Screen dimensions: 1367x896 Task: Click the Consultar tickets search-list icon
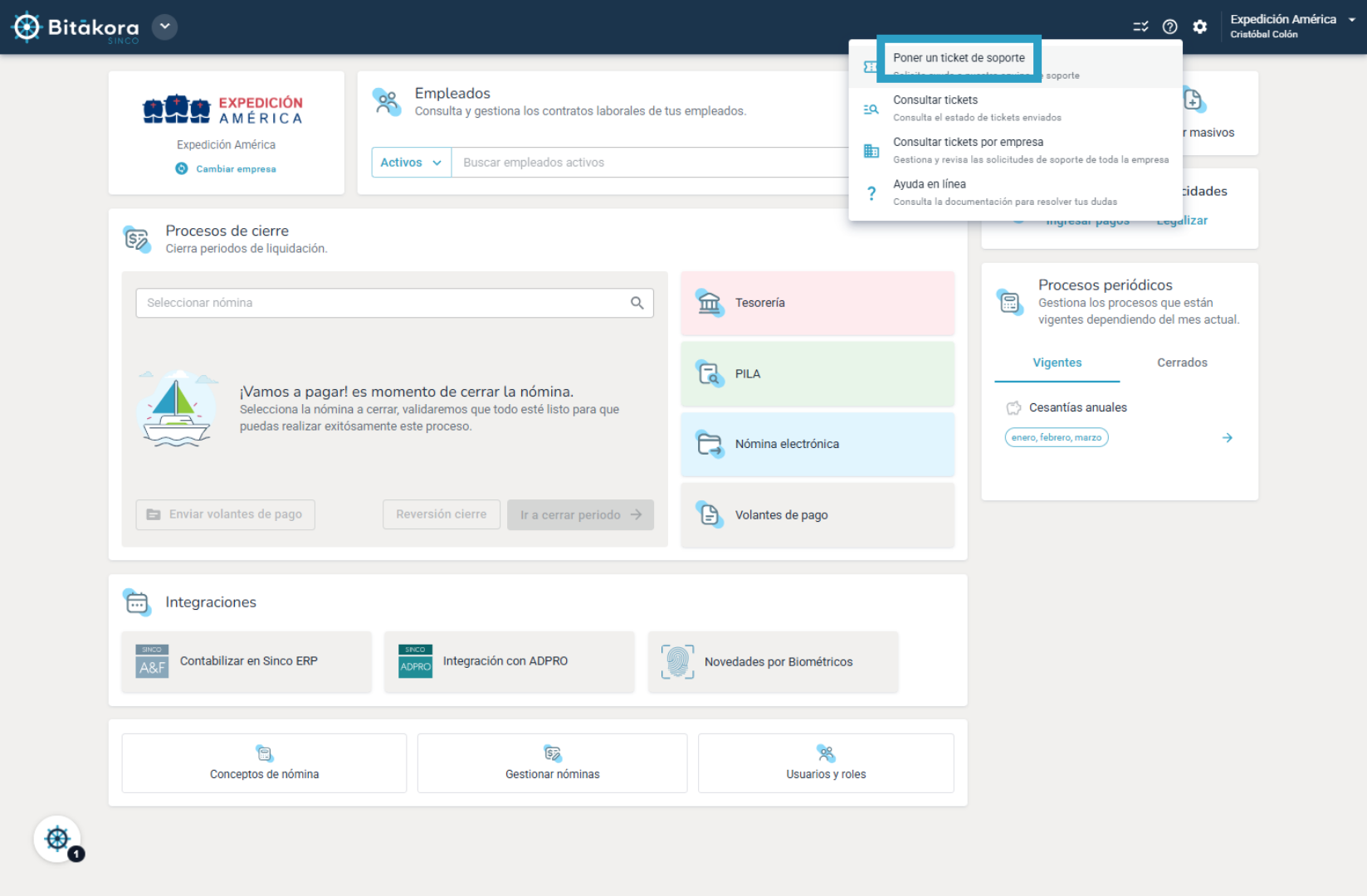pyautogui.click(x=871, y=109)
